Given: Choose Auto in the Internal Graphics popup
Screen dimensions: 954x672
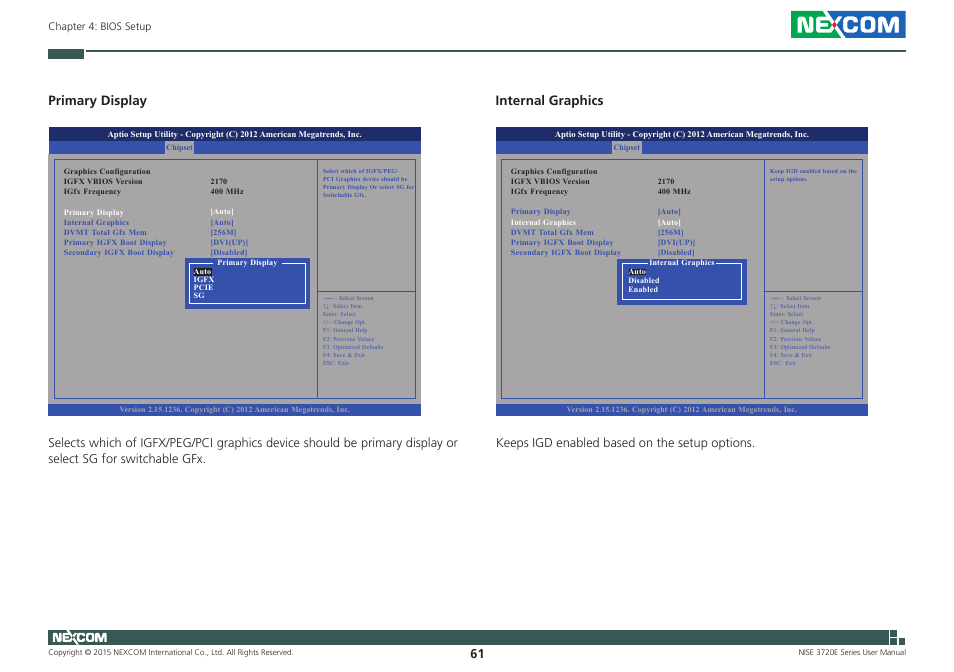Looking at the screenshot, I should pyautogui.click(x=637, y=271).
